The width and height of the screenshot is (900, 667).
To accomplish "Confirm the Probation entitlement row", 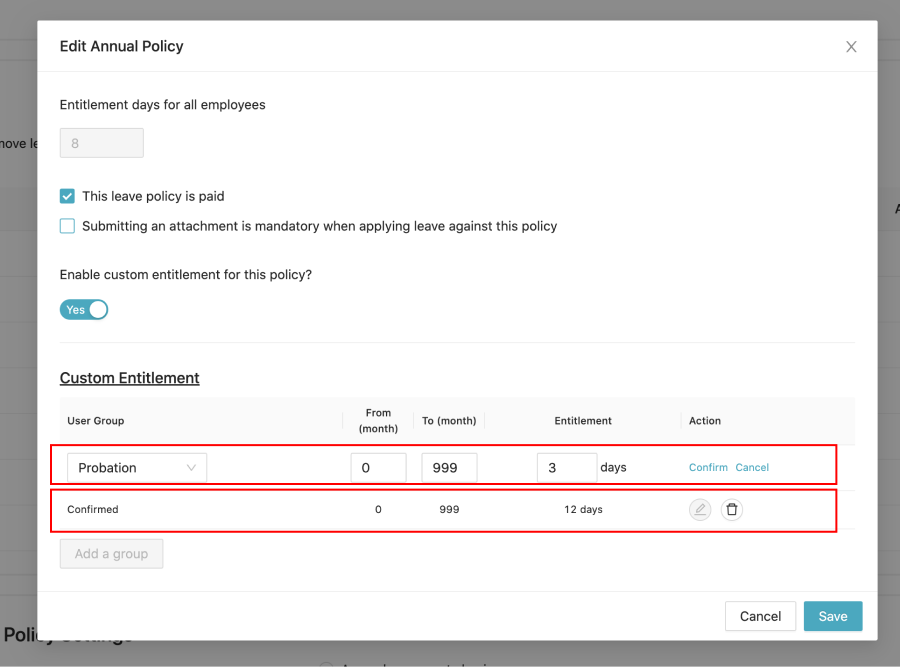I will 708,467.
